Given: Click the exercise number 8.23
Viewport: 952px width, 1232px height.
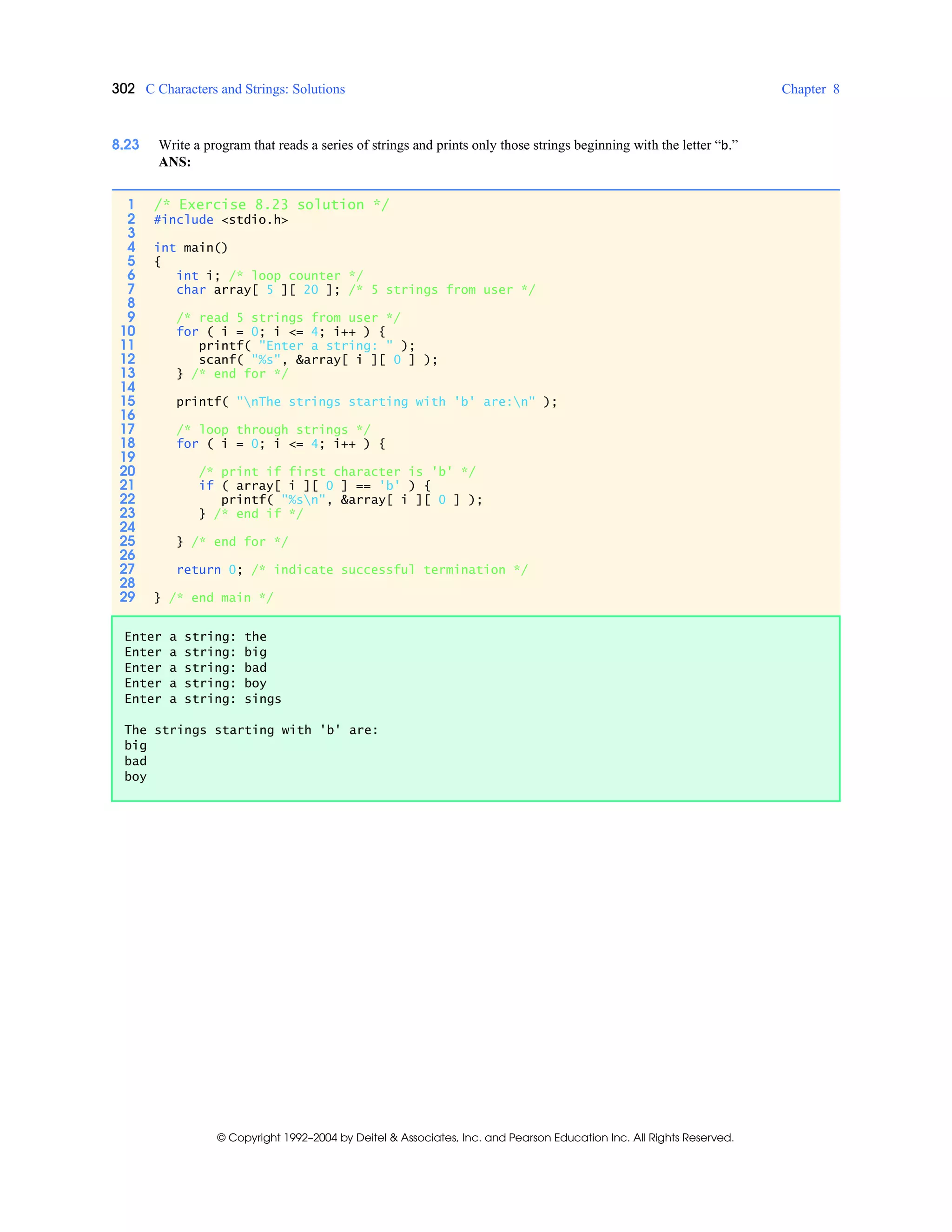Looking at the screenshot, I should coord(125,145).
